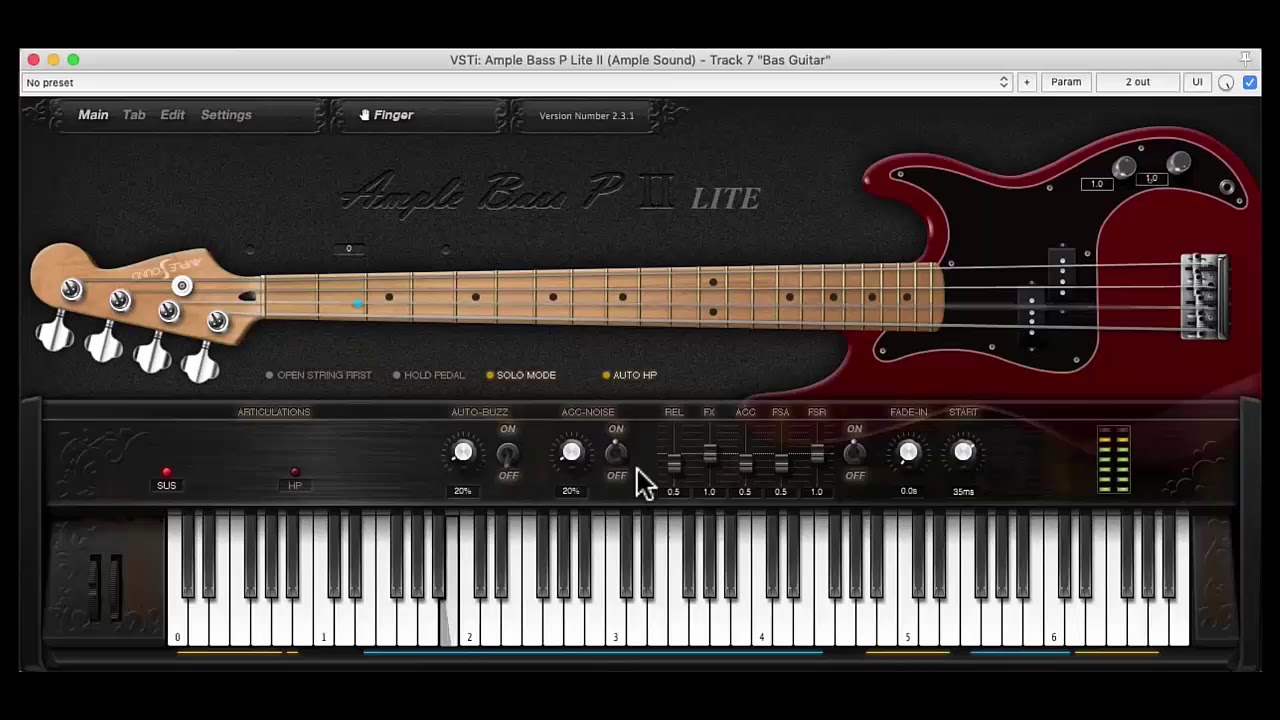Open the Settings page

pos(226,115)
